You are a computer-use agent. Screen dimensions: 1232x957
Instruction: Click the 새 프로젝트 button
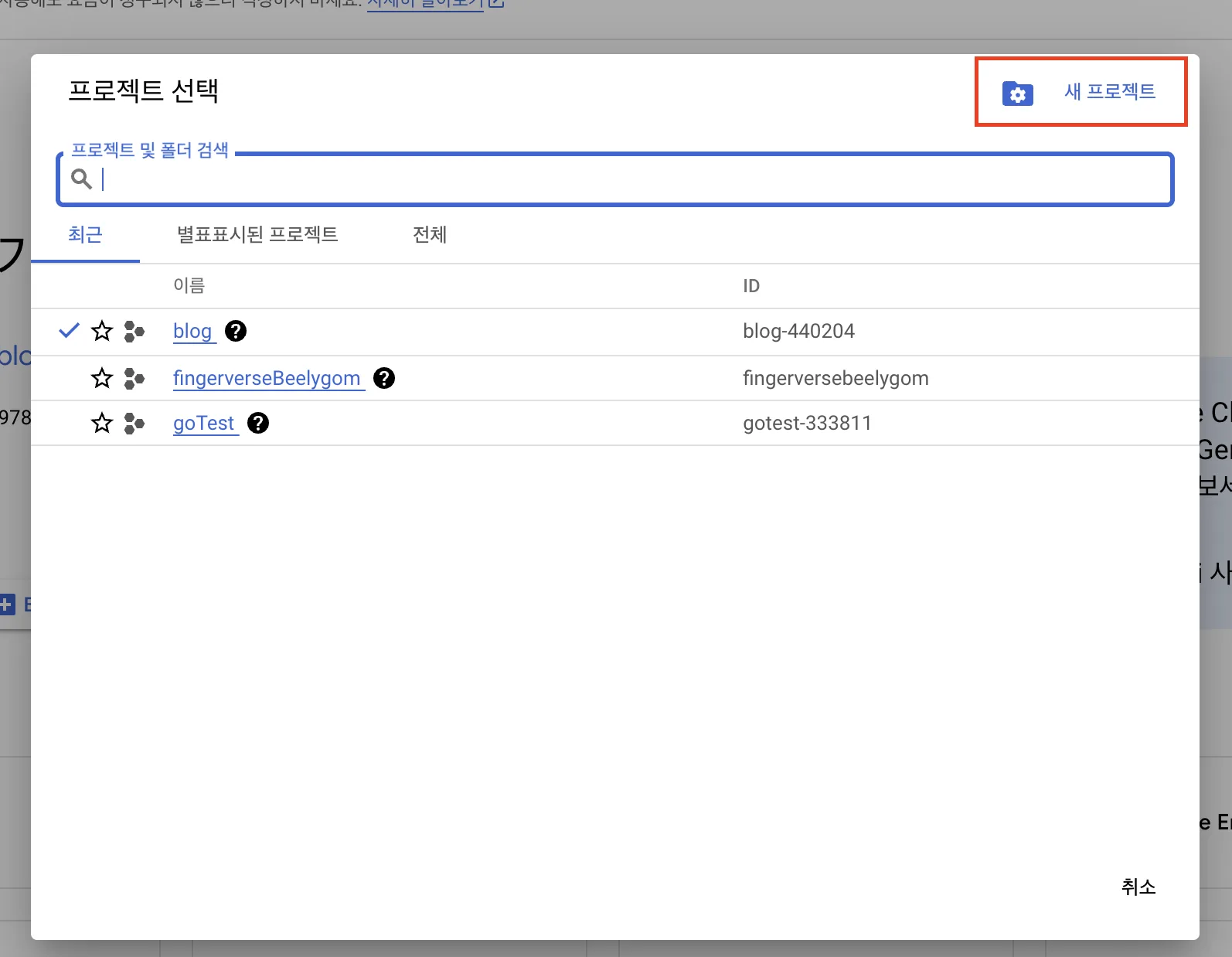pyautogui.click(x=1081, y=92)
